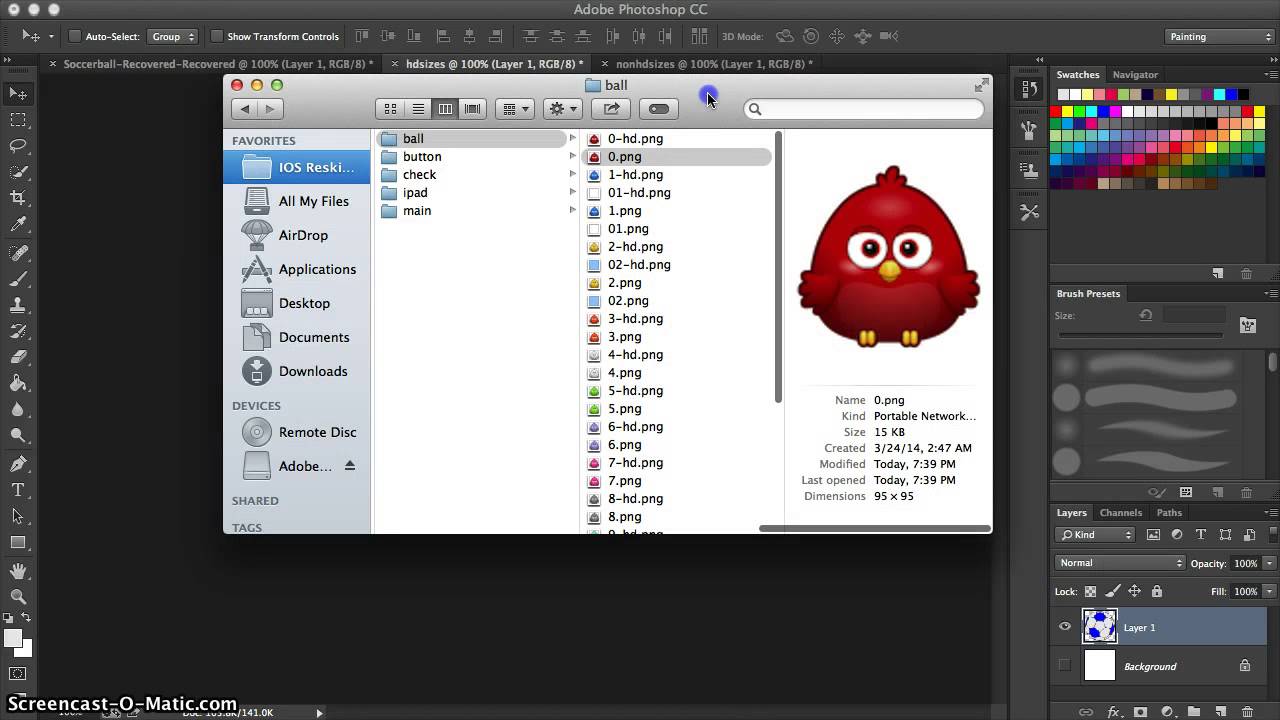Select the Spot Healing Brush tool
This screenshot has height=720, width=1280.
coord(18,252)
